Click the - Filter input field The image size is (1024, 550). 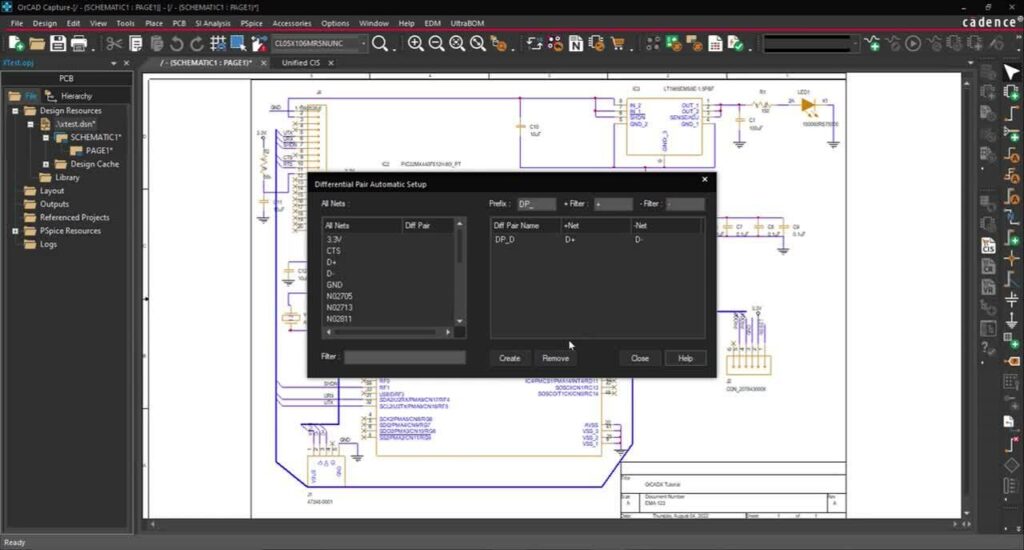point(685,204)
